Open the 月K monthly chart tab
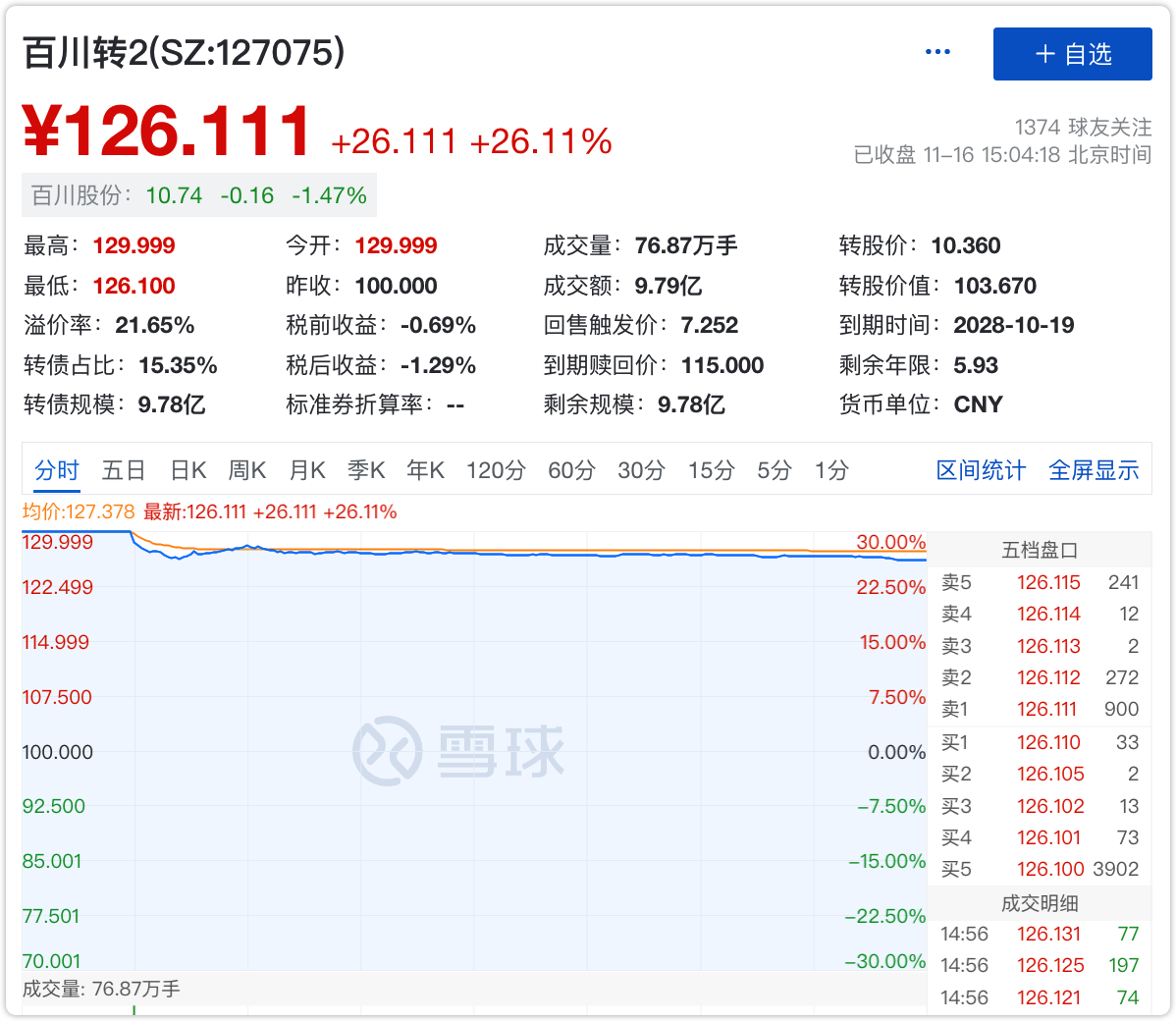 [307, 470]
